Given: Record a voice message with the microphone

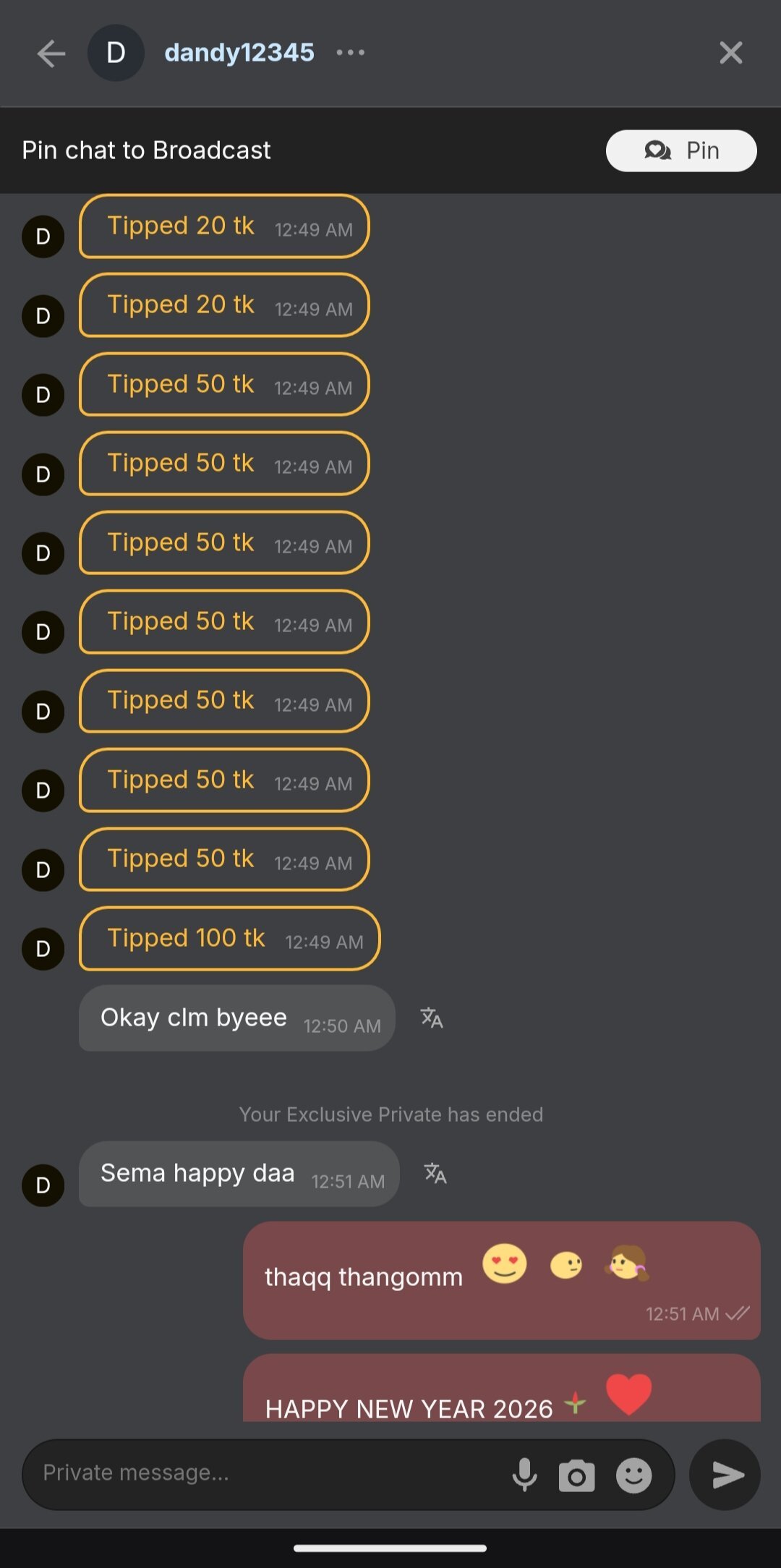Looking at the screenshot, I should (525, 1475).
